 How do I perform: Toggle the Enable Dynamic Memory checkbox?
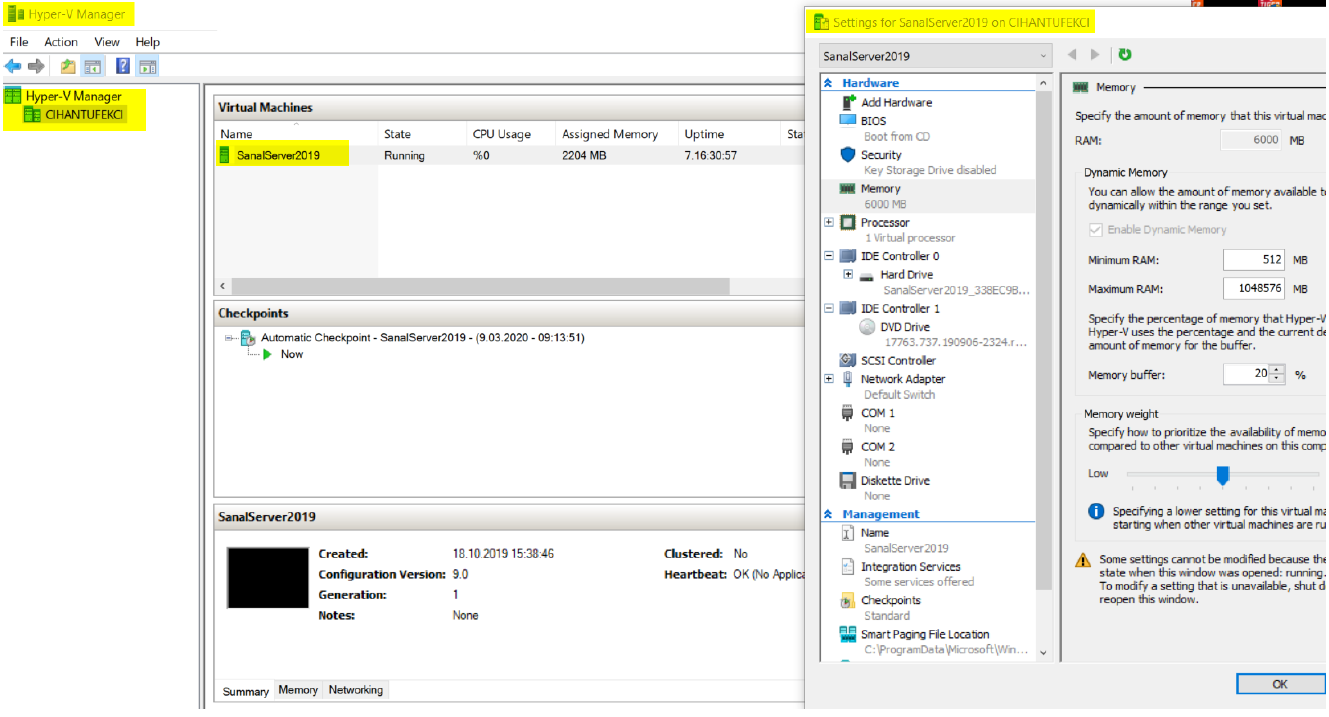tap(1095, 230)
